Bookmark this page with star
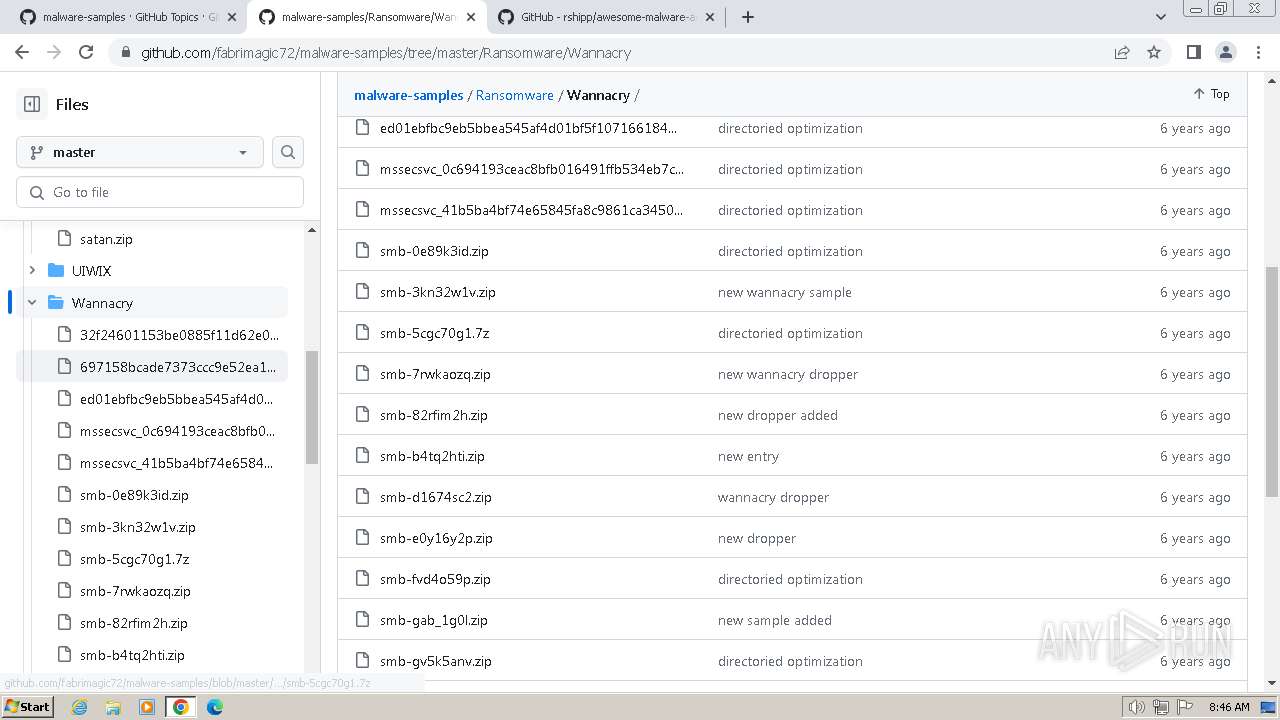 [1154, 53]
